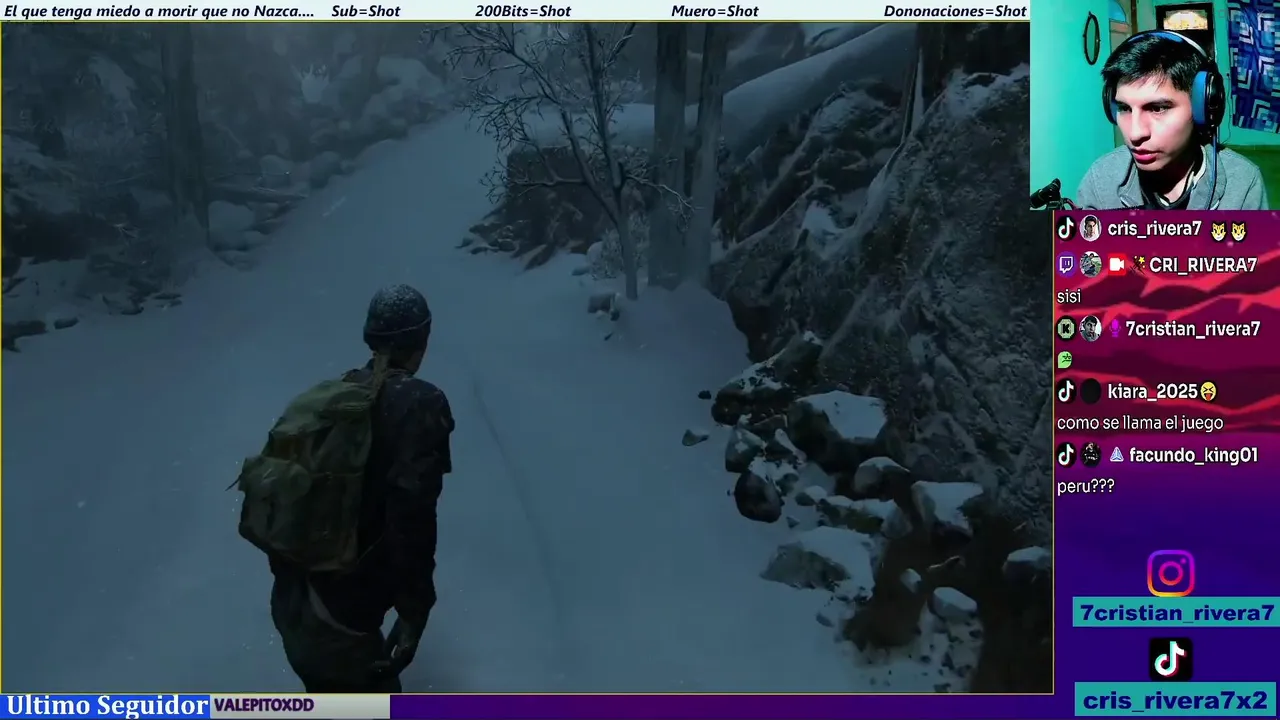Image resolution: width=1280 pixels, height=720 pixels.
Task: Click the chat message "sisi"
Action: point(1069,297)
